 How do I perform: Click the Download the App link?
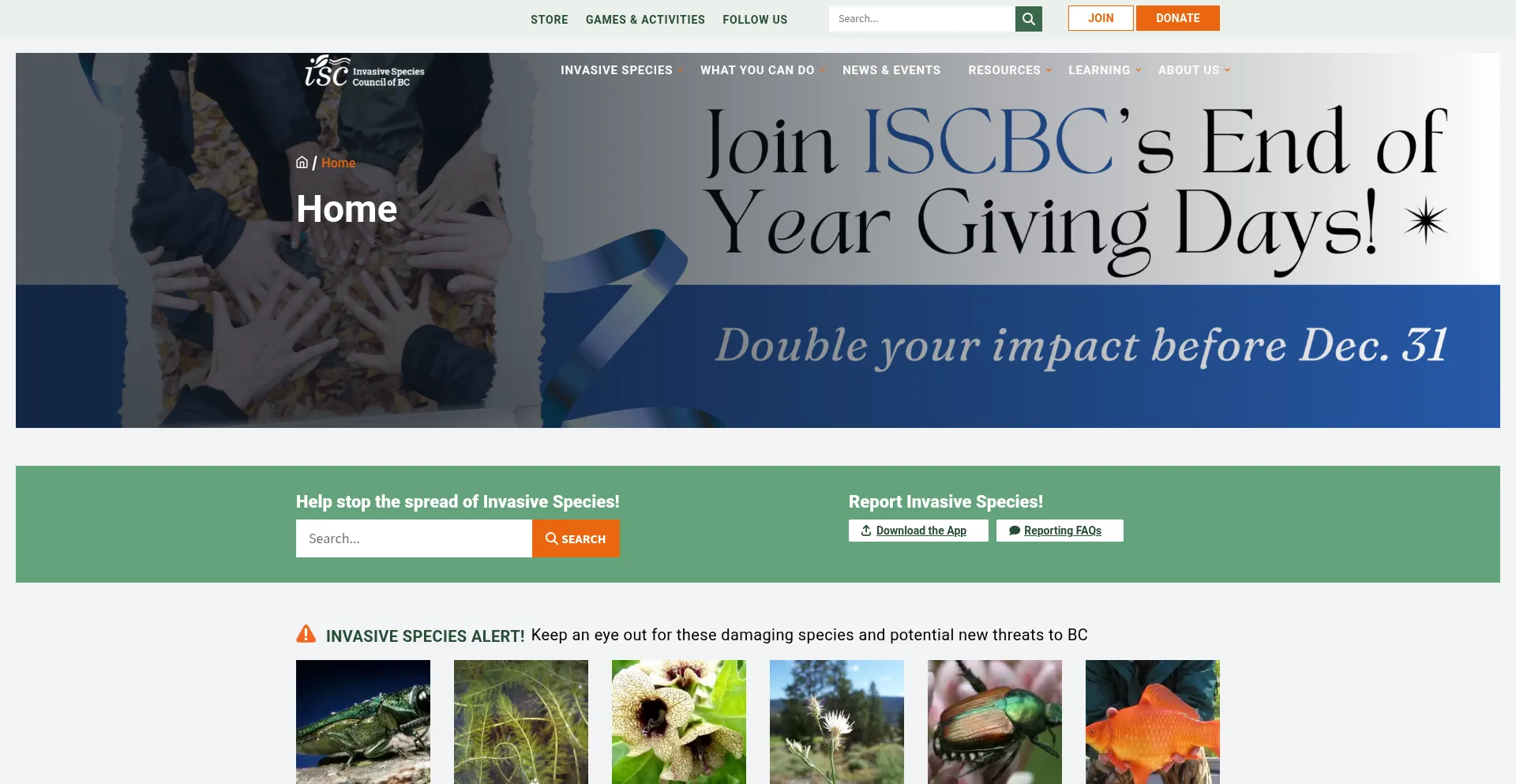pyautogui.click(x=918, y=531)
